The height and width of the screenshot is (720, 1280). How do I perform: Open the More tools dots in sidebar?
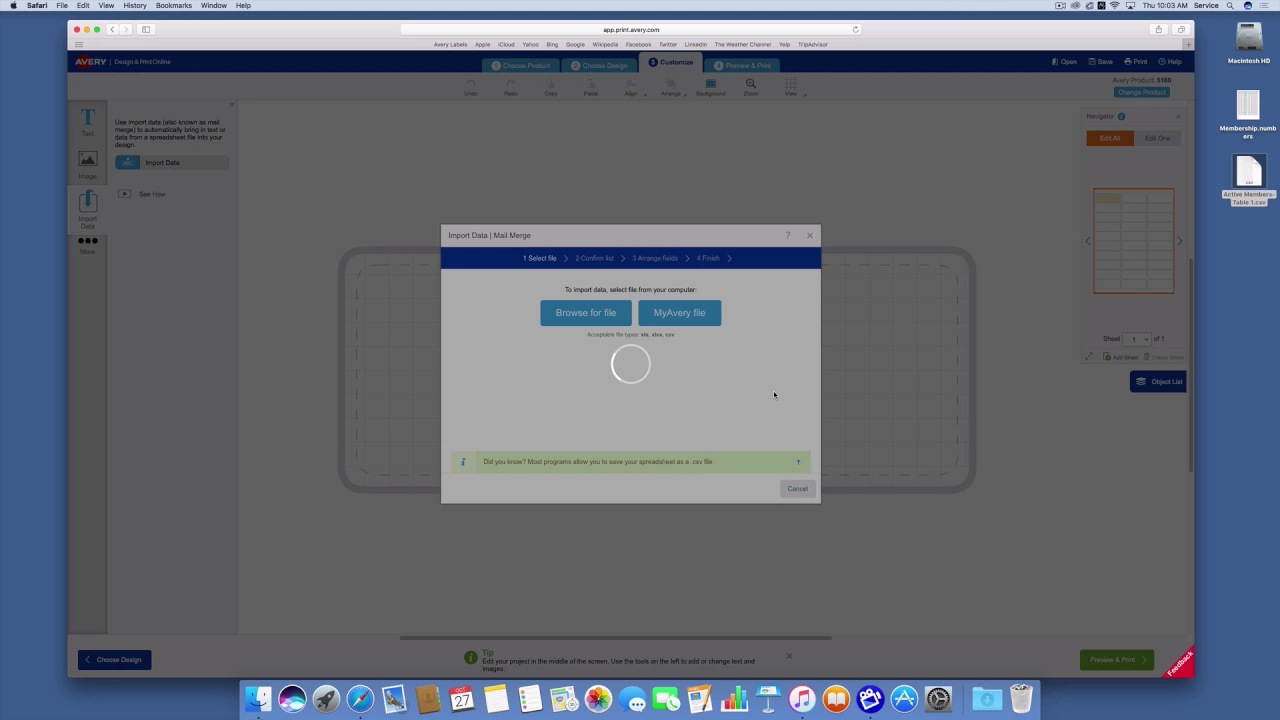(x=87, y=244)
